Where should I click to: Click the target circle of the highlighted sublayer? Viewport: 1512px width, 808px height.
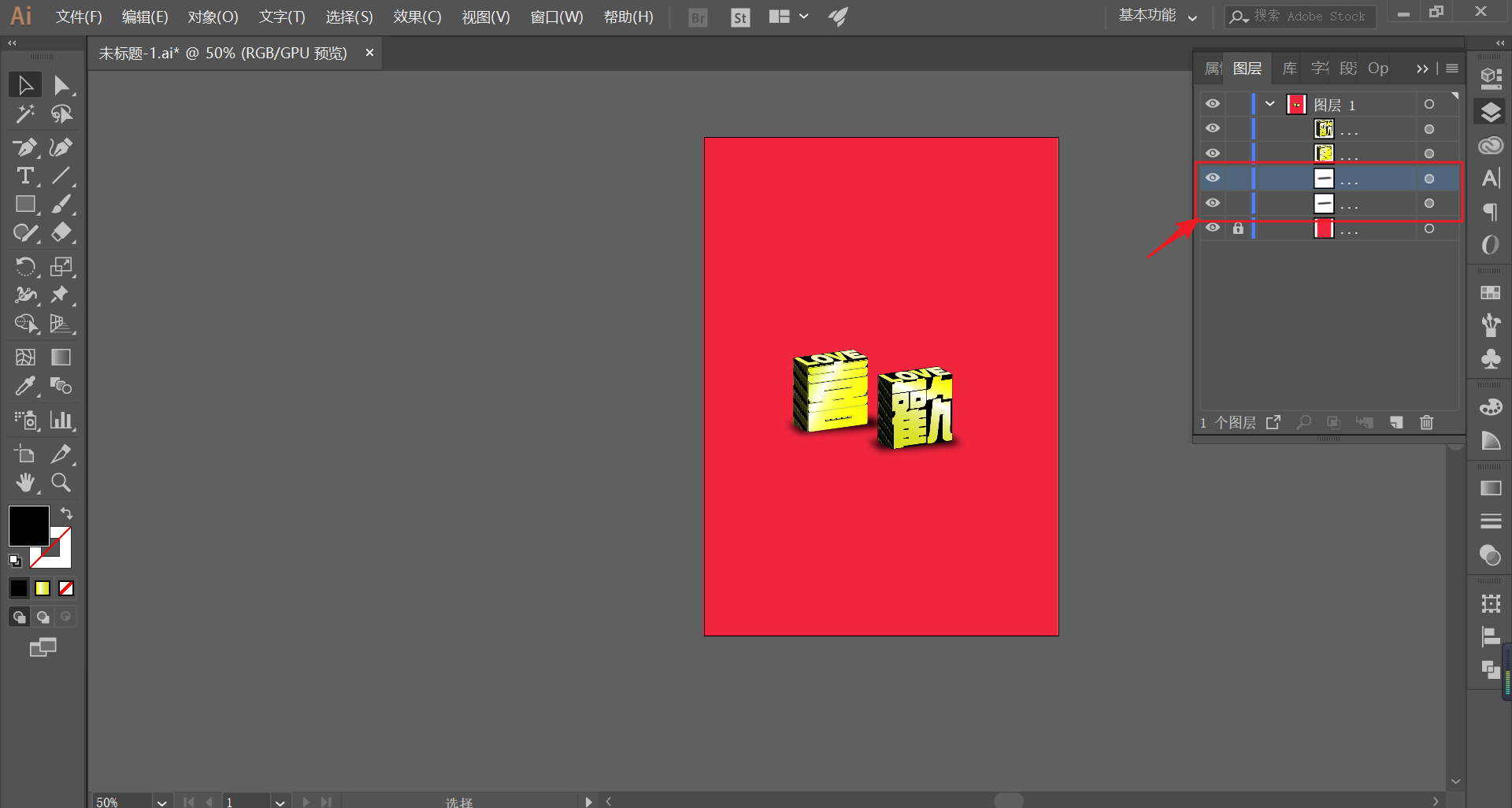pyautogui.click(x=1429, y=179)
